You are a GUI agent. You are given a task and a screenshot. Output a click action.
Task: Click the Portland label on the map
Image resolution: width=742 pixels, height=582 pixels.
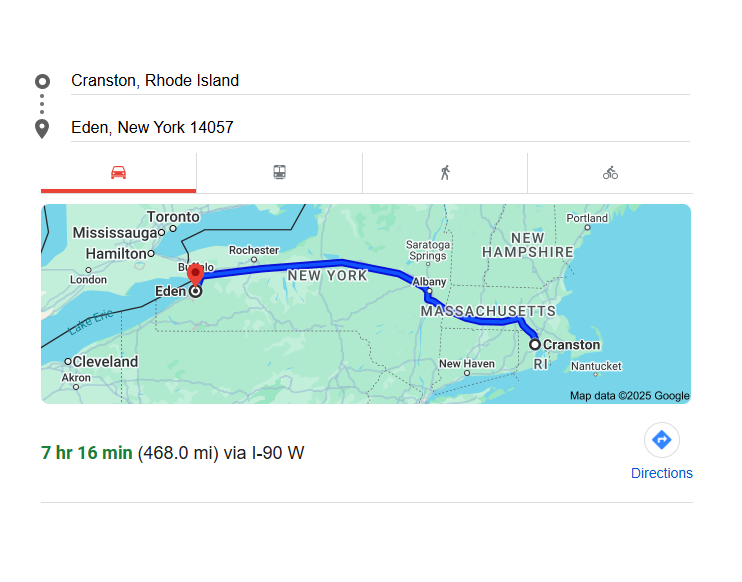[587, 218]
